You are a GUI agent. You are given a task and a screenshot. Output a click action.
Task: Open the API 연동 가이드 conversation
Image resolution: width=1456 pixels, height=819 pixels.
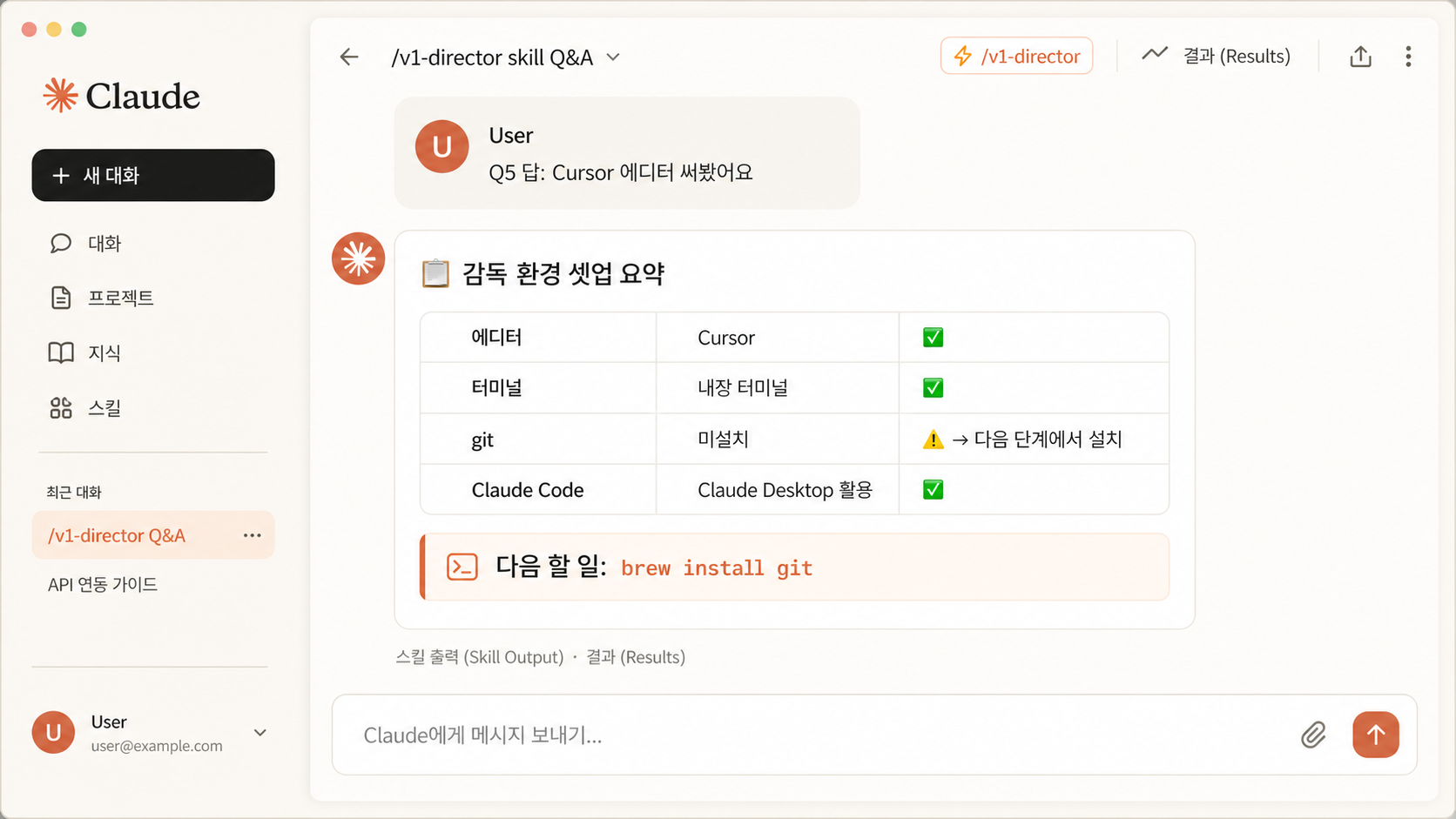(x=103, y=584)
